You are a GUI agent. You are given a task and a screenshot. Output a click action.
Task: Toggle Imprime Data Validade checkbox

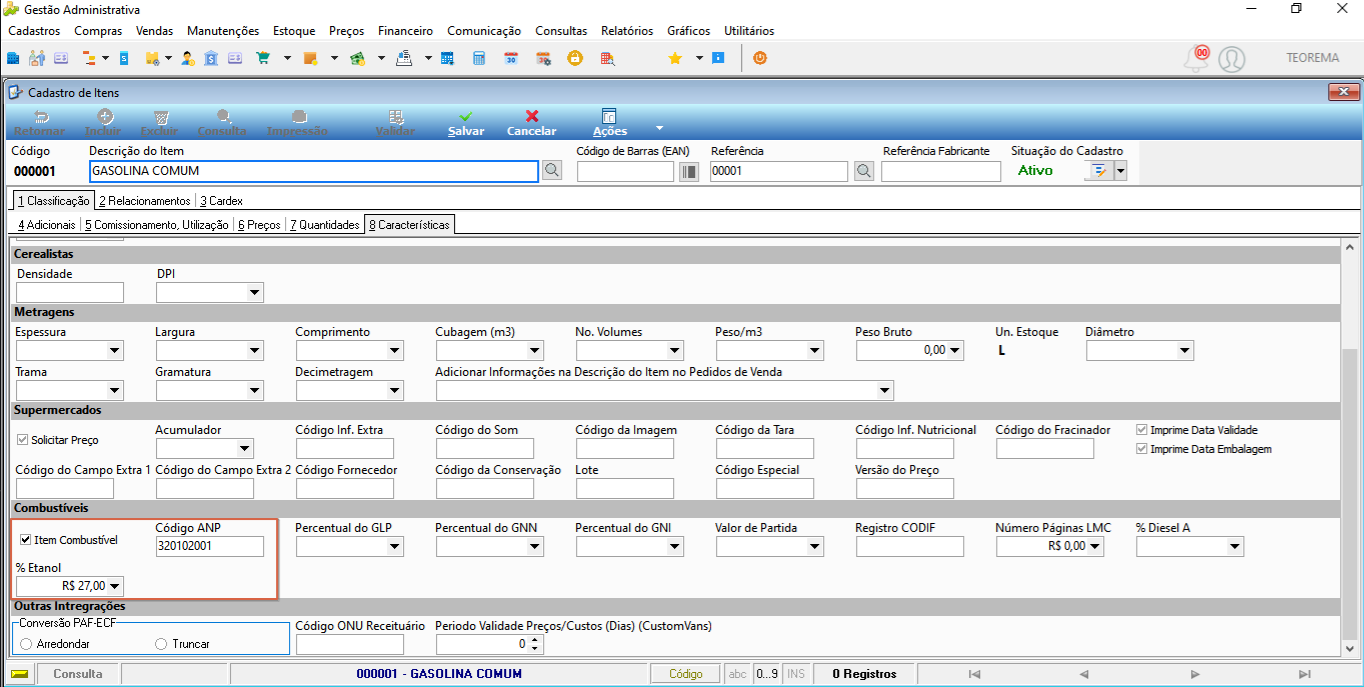click(x=1142, y=430)
